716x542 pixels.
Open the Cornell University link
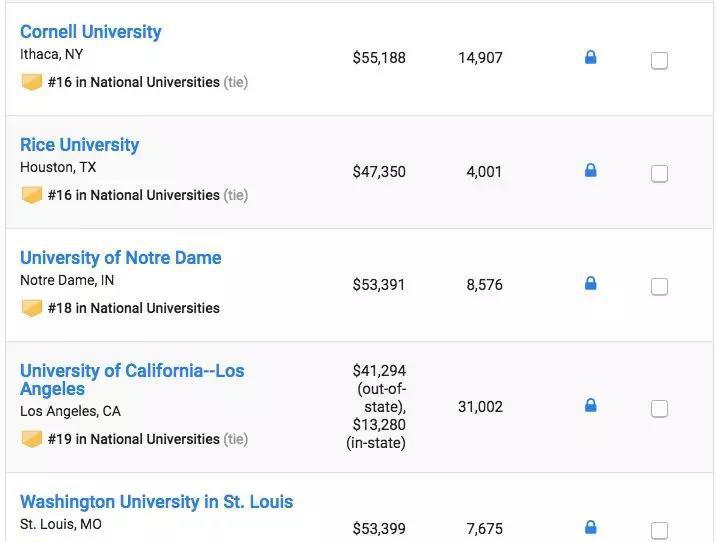point(90,32)
